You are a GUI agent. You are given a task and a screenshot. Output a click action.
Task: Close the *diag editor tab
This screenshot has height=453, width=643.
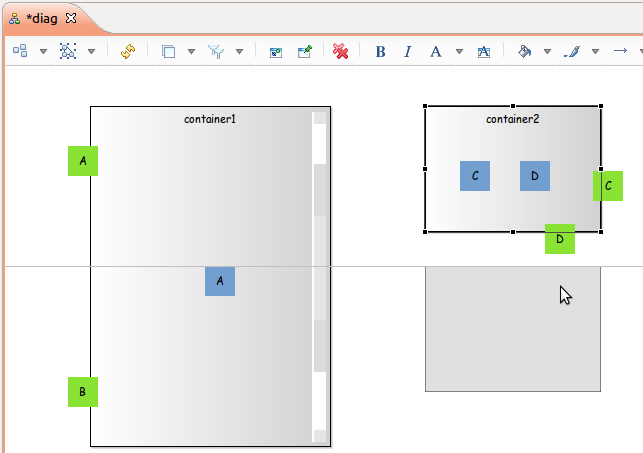coord(71,18)
